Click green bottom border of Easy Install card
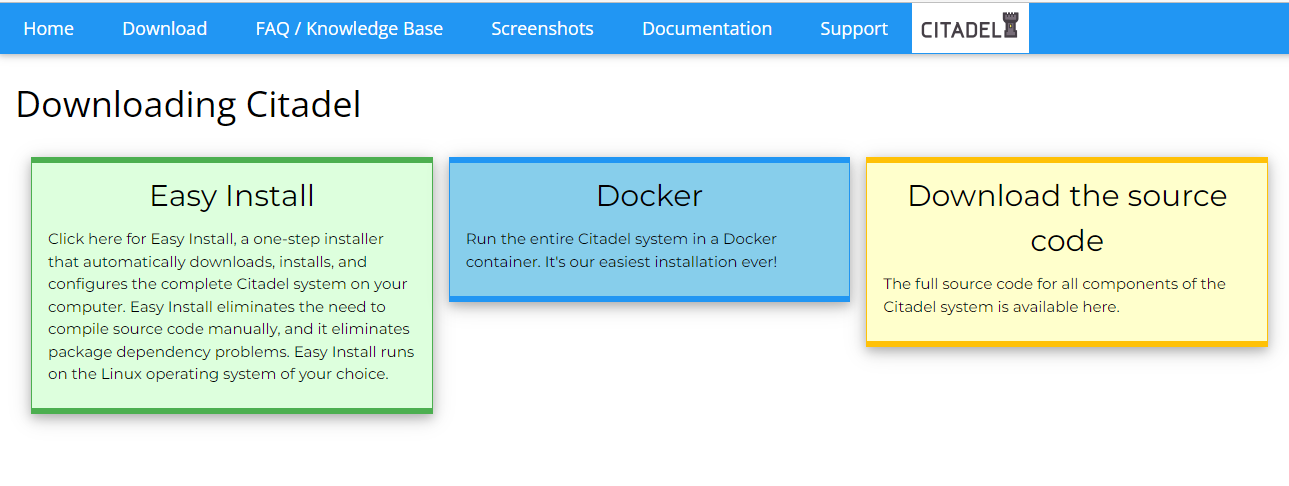The width and height of the screenshot is (1289, 486). pyautogui.click(x=232, y=410)
